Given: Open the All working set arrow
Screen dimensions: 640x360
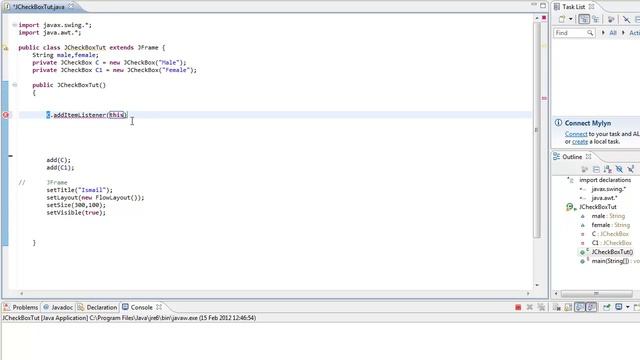Looking at the screenshot, I should click(x=603, y=33).
